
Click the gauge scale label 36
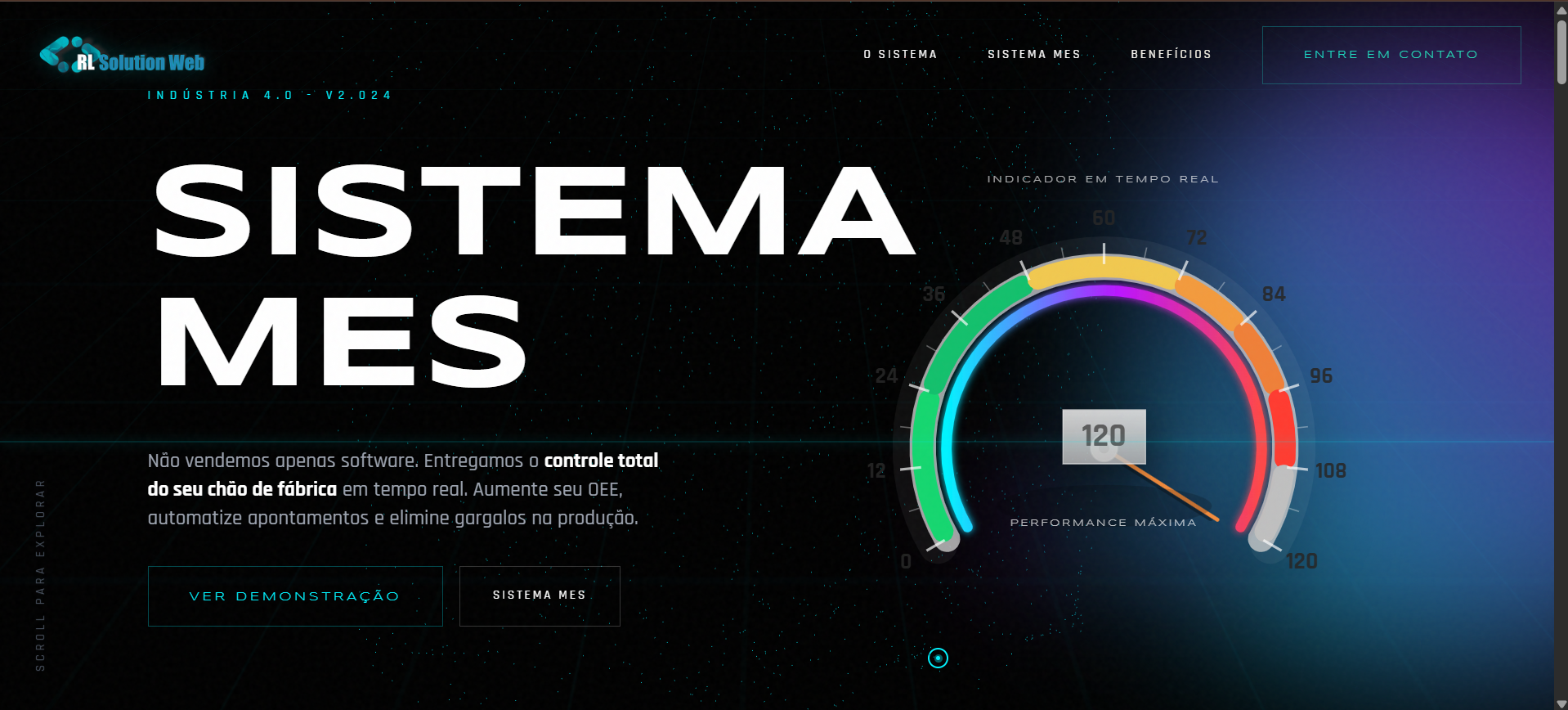click(934, 294)
